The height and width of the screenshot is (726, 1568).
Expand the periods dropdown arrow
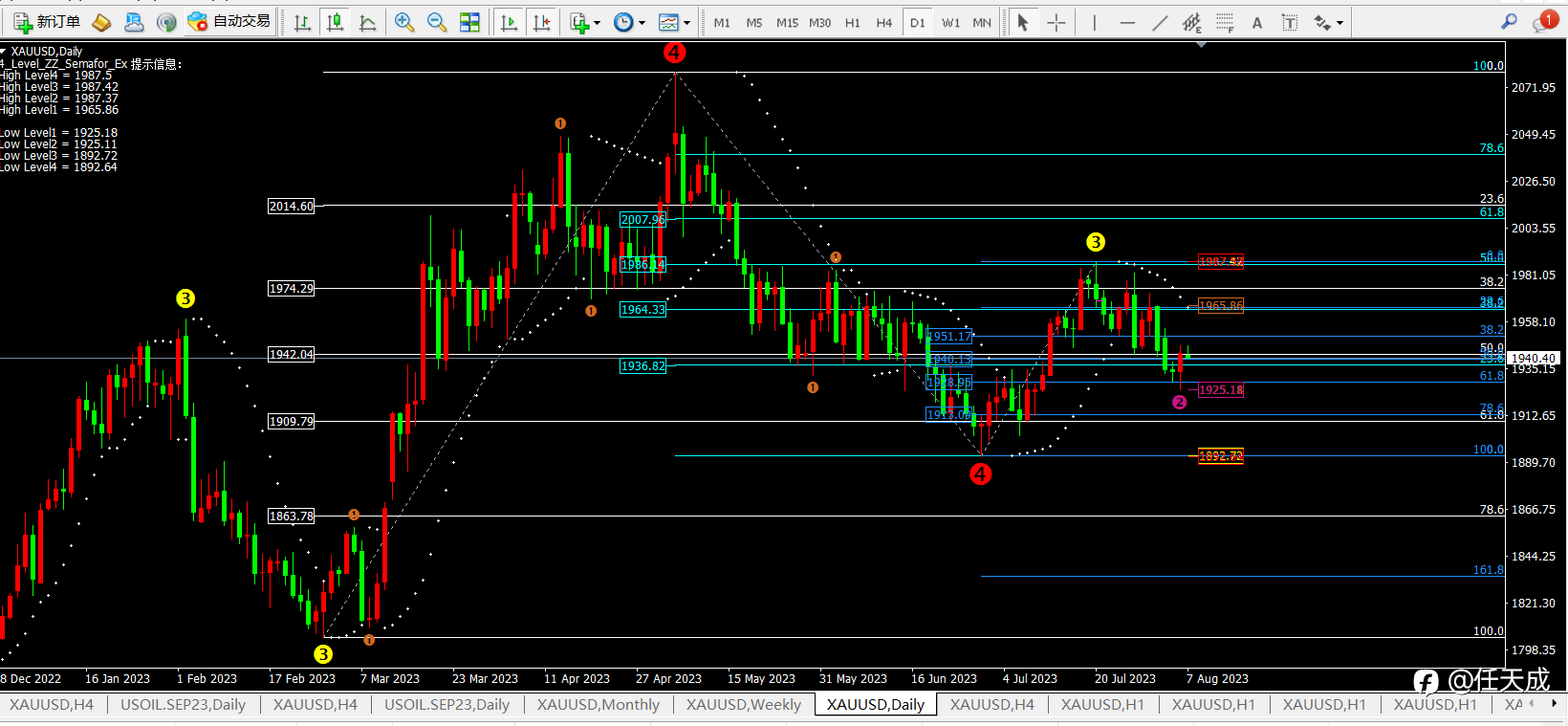642,23
